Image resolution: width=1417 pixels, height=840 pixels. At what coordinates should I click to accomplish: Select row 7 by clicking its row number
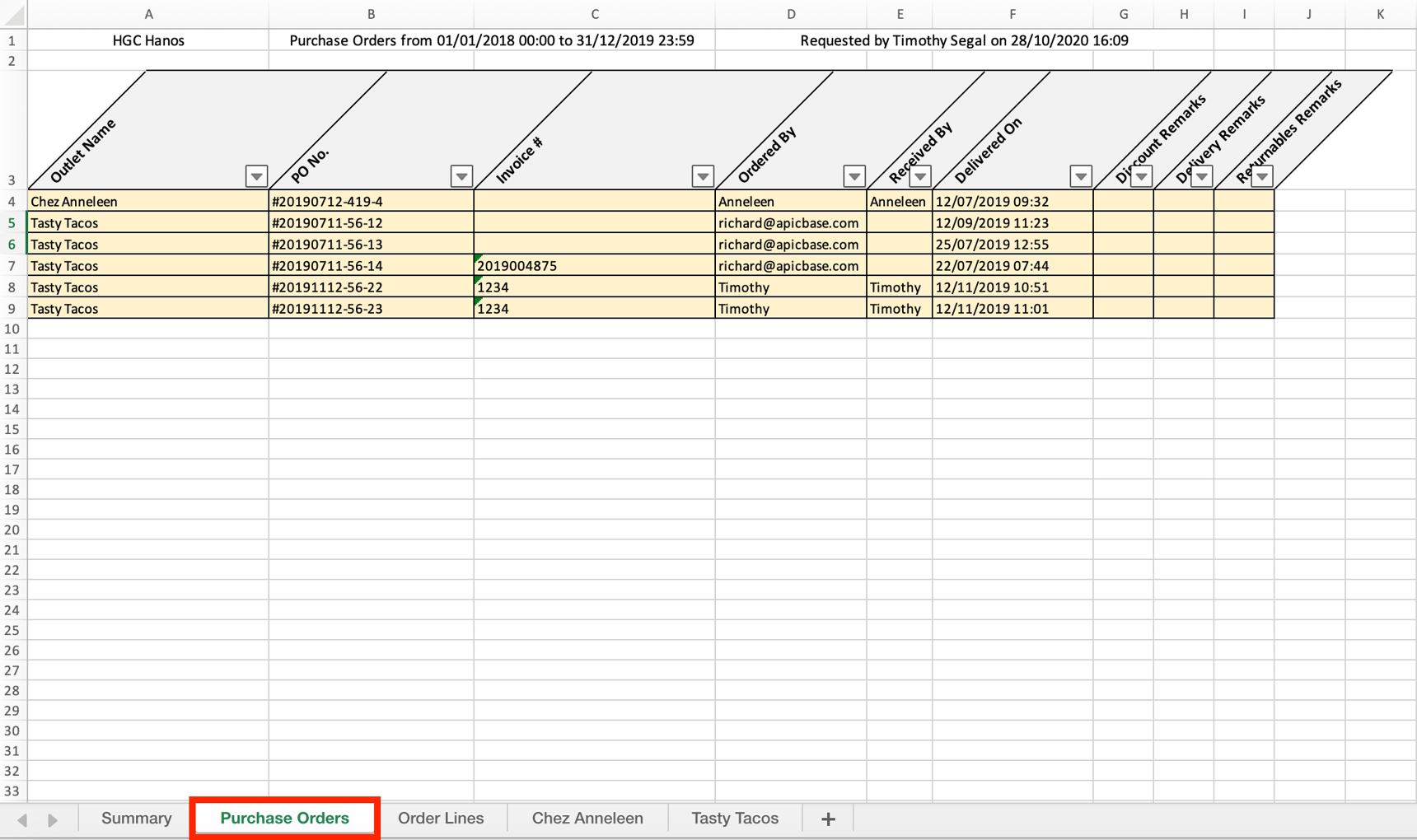(x=12, y=265)
